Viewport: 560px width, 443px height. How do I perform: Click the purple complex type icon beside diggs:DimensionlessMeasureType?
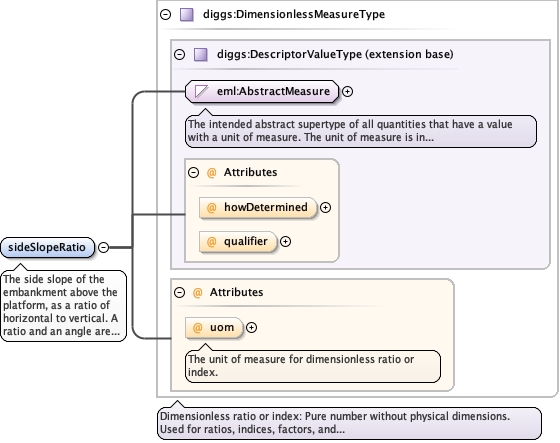[186, 15]
